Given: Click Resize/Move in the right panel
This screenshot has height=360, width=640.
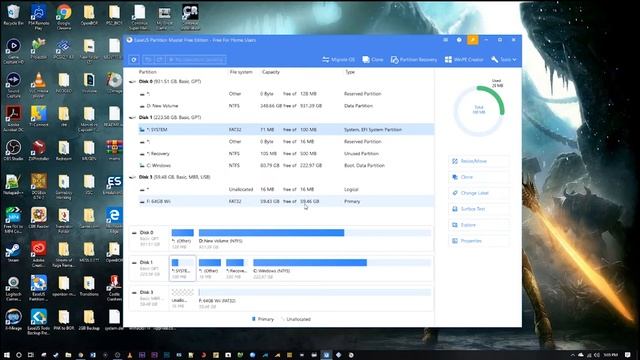Looking at the screenshot, I should click(x=478, y=161).
